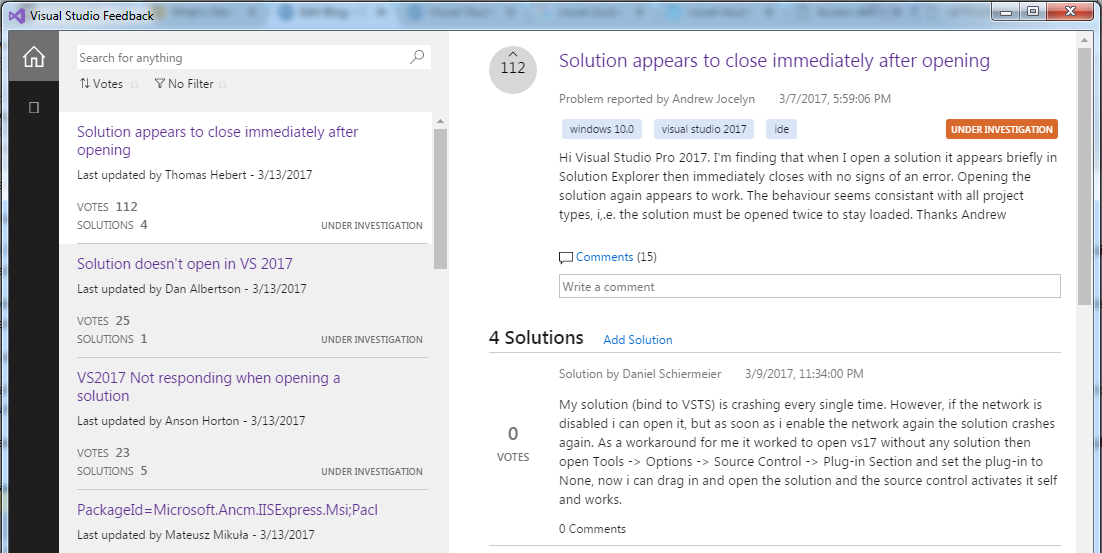Click the Write a comment field
Screen dimensions: 1102x553
810,287
